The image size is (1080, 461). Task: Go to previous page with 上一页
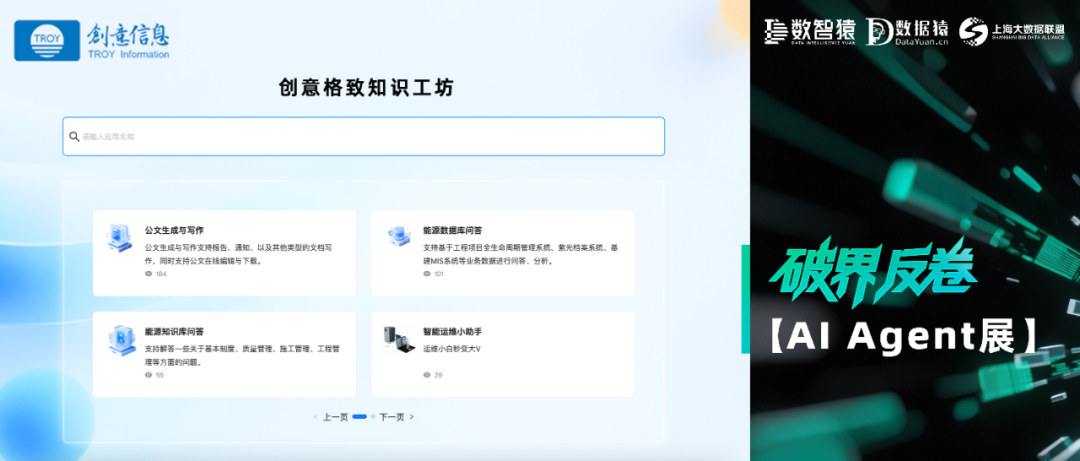[x=335, y=417]
